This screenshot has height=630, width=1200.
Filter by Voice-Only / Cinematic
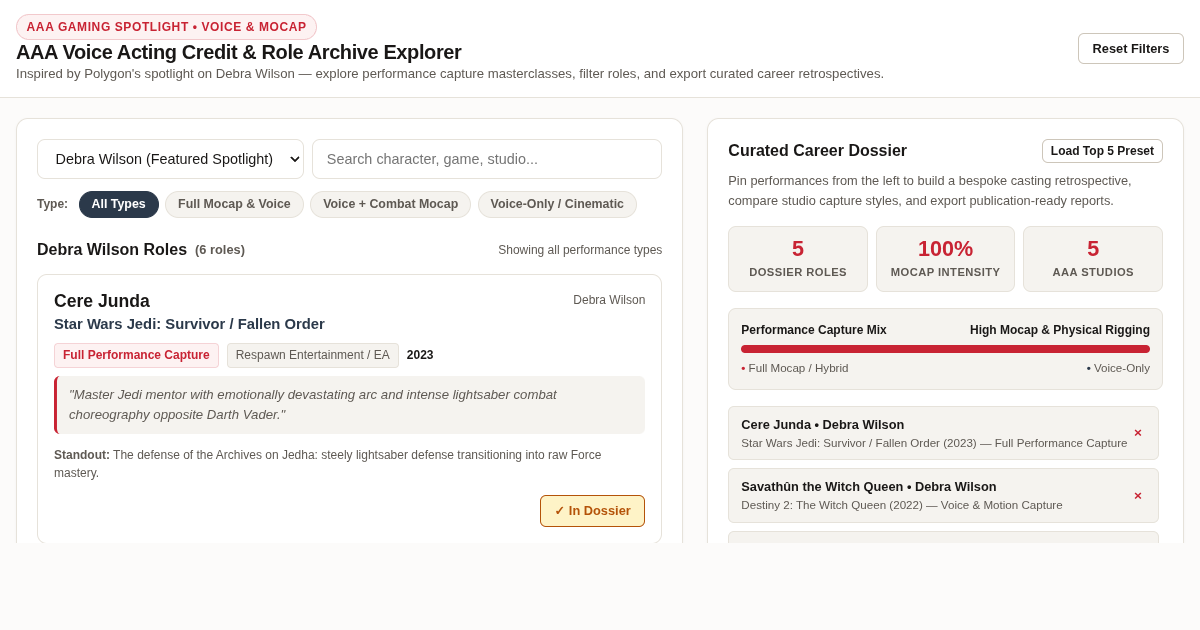(x=557, y=204)
